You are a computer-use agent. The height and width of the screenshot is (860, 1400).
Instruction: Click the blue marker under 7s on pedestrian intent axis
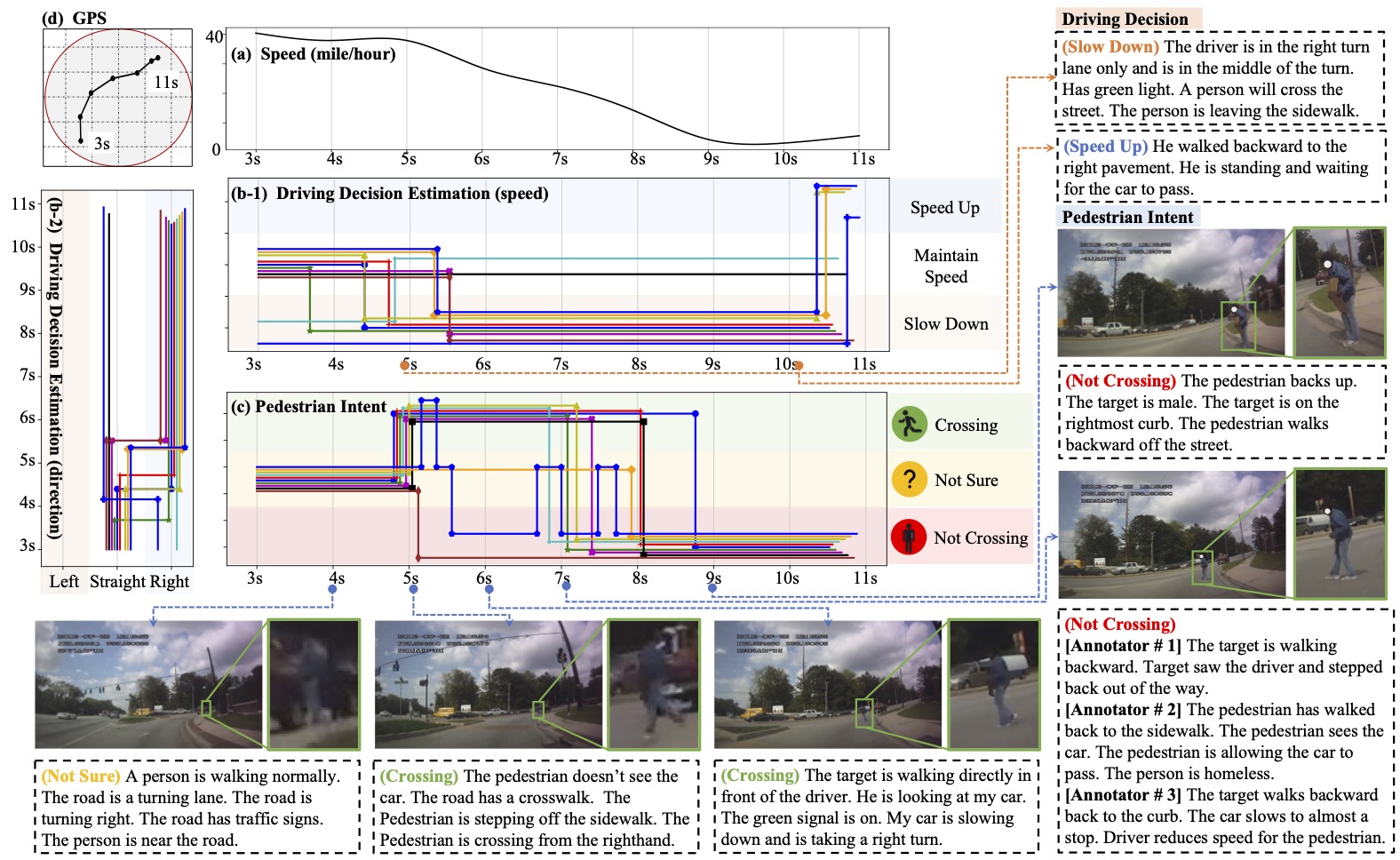click(x=566, y=586)
